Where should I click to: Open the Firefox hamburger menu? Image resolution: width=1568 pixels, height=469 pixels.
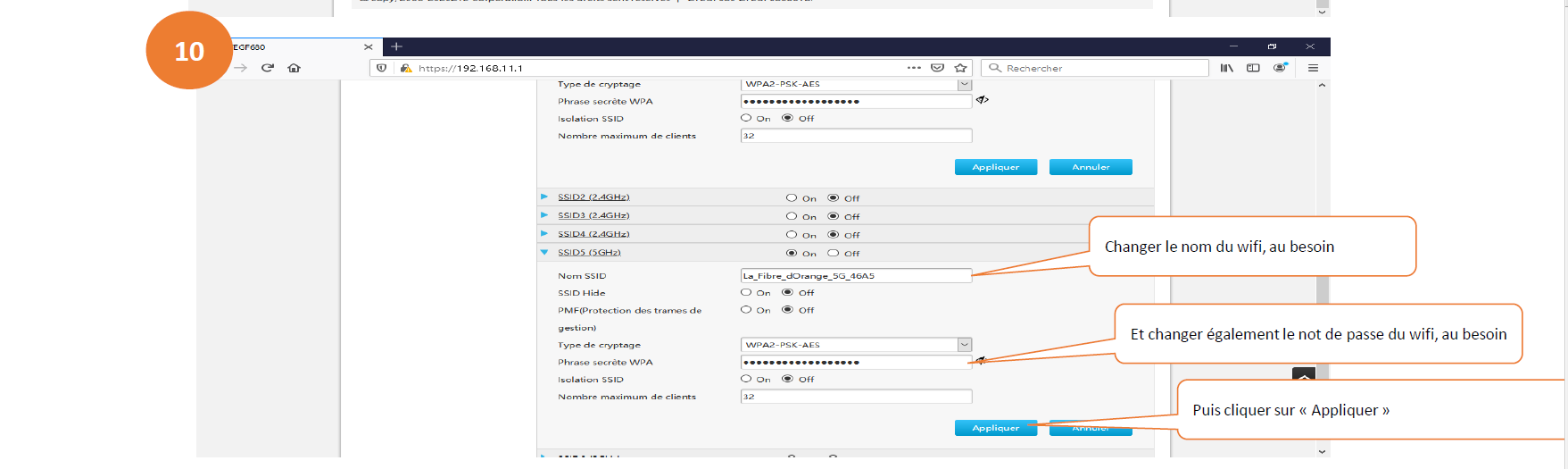coord(1313,68)
